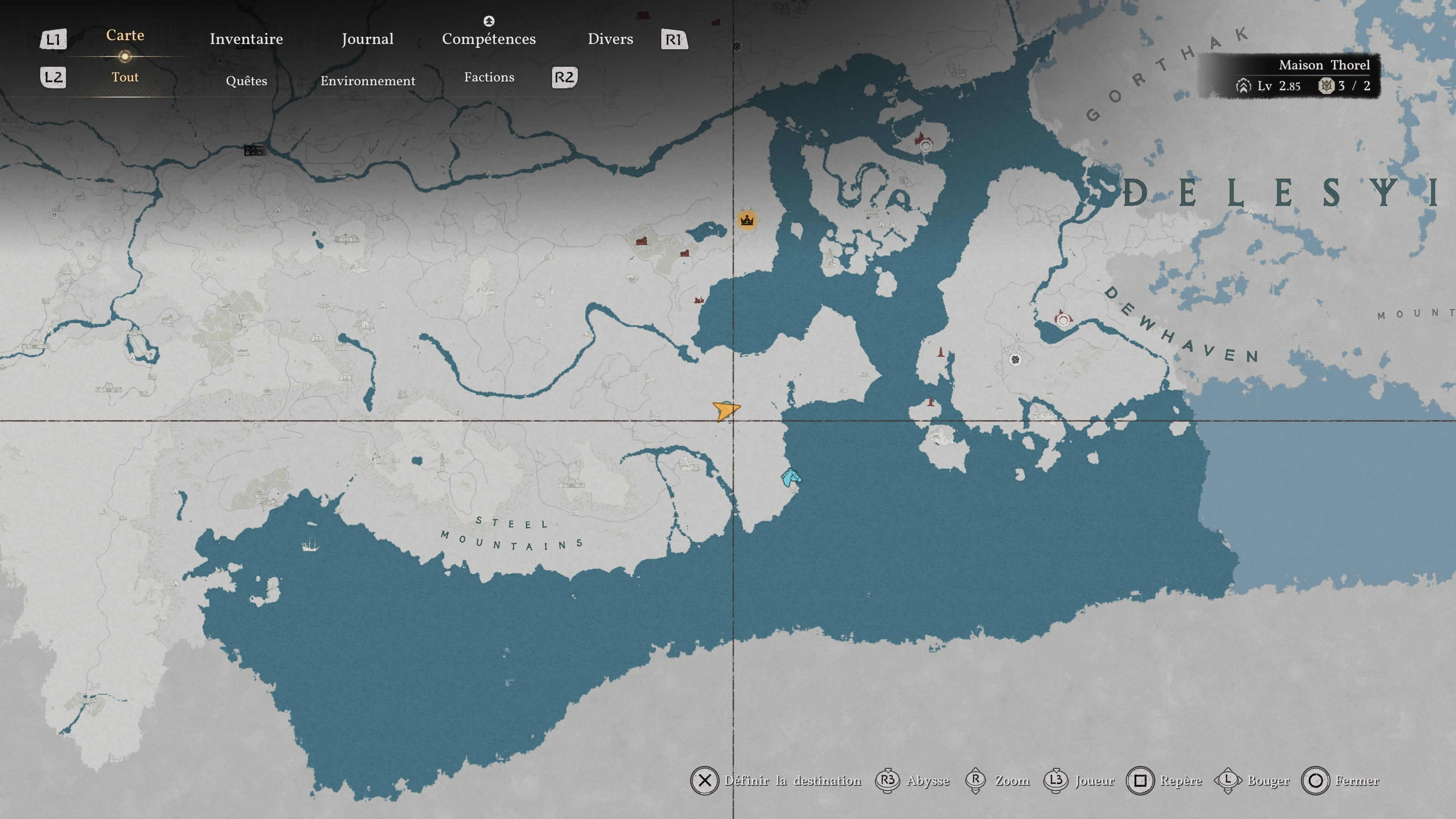Click the 3 / 2 counter text
This screenshot has height=819, width=1456.
1354,86
